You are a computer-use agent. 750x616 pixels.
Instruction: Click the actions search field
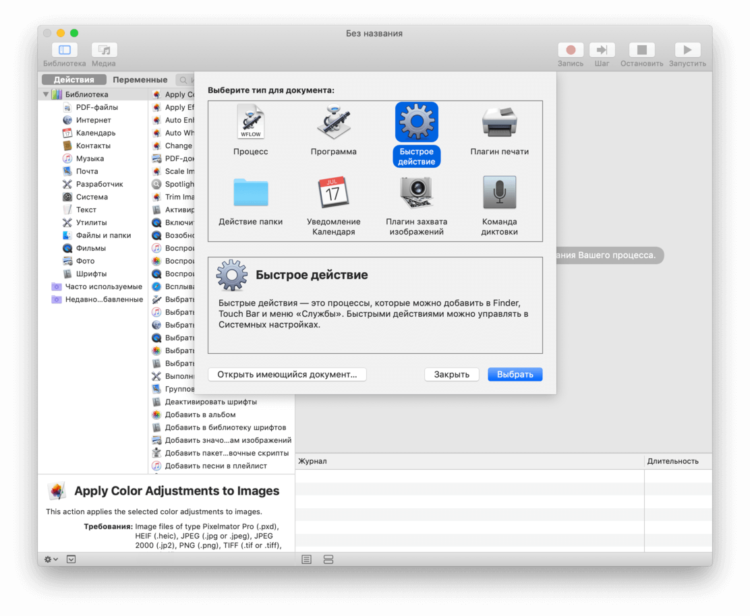[186, 80]
